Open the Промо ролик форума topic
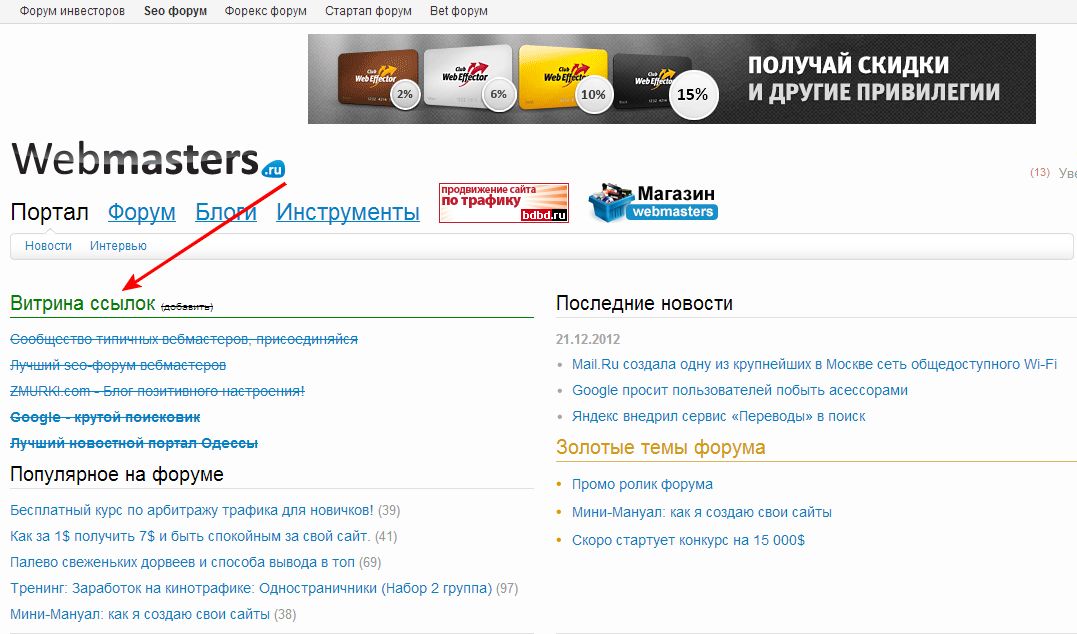The width and height of the screenshot is (1077, 634). (642, 484)
